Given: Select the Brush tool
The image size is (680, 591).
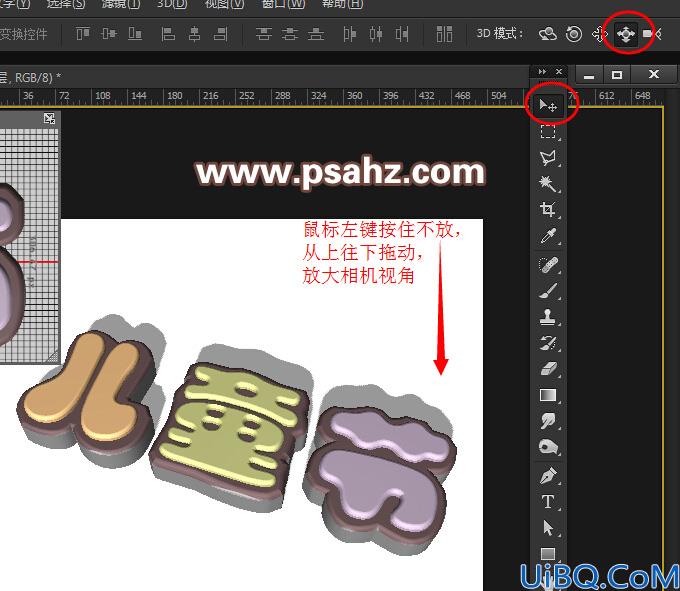Looking at the screenshot, I should click(x=548, y=291).
